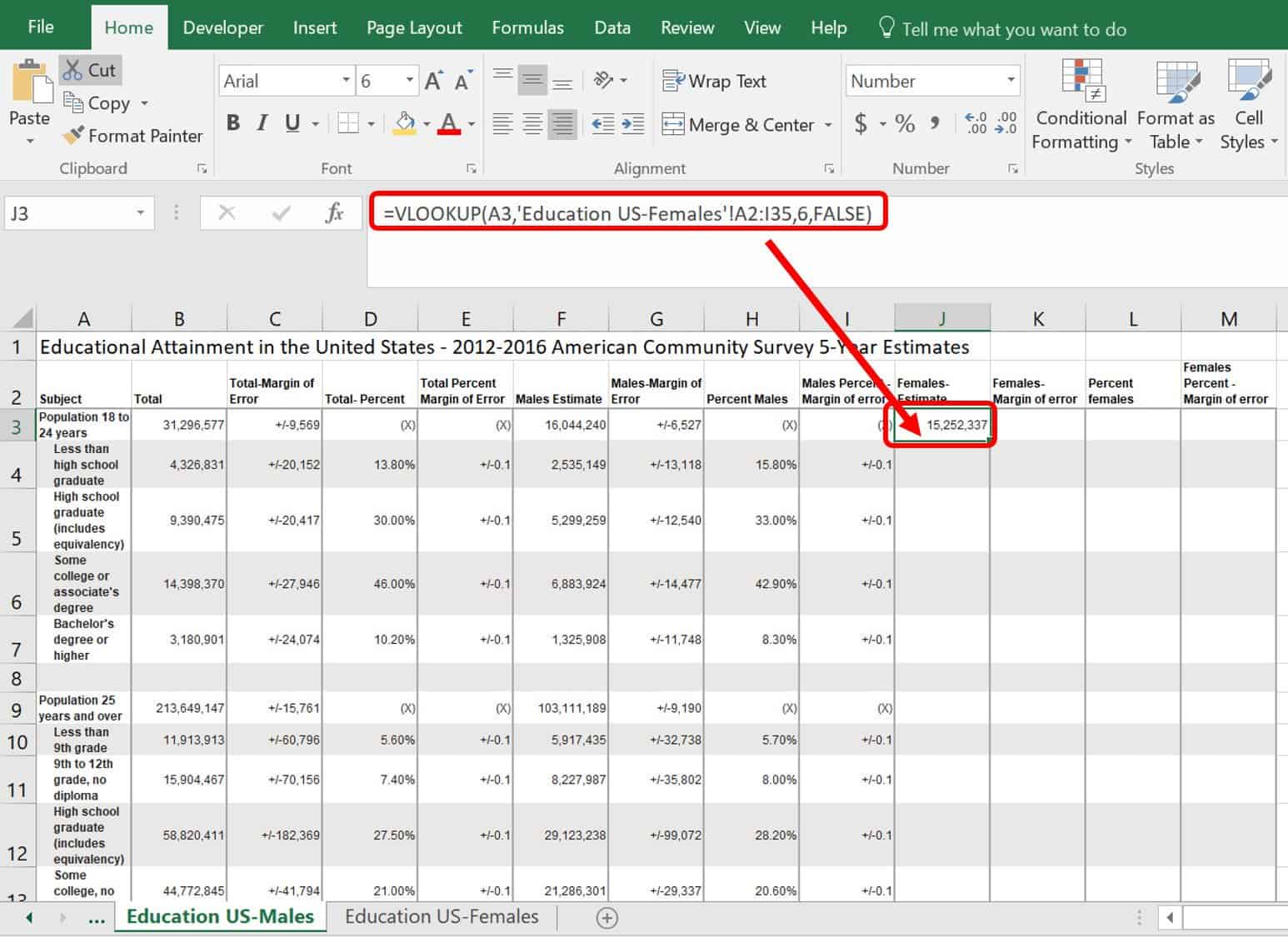Select the Cut tool
This screenshot has height=937, width=1288.
click(x=90, y=70)
